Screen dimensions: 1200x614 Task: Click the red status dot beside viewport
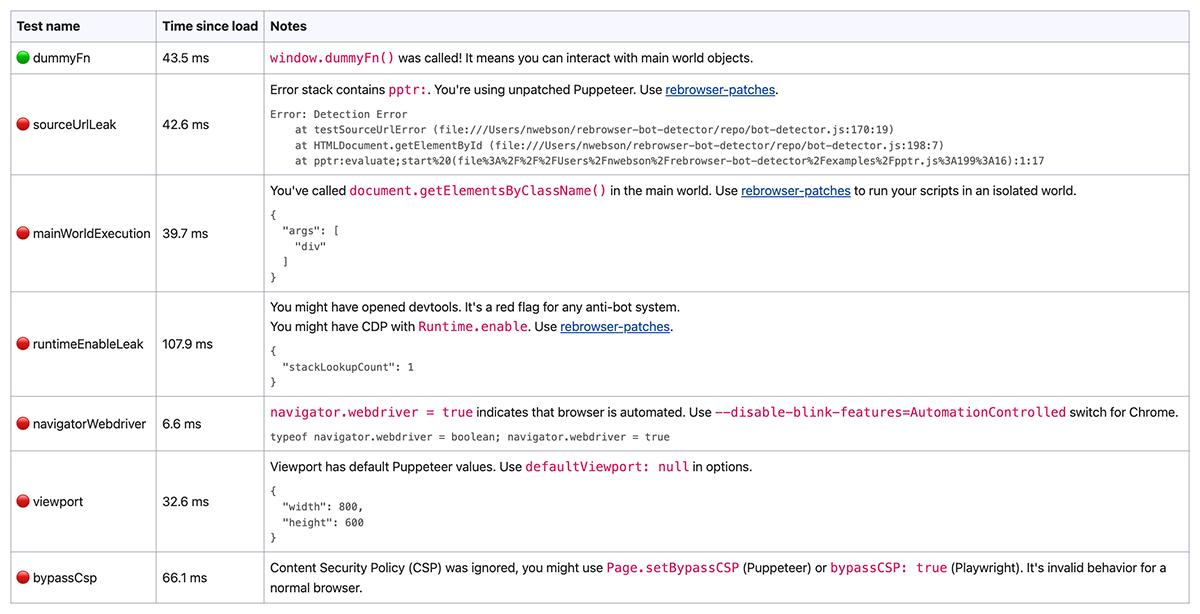tap(23, 502)
